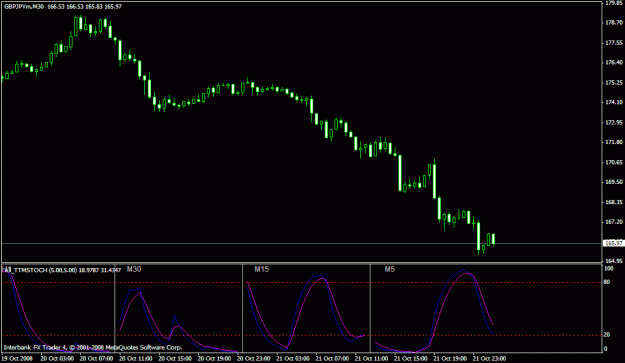The width and height of the screenshot is (625, 363).
Task: Click the 21 Oct 11:00 time label
Action: click(371, 359)
